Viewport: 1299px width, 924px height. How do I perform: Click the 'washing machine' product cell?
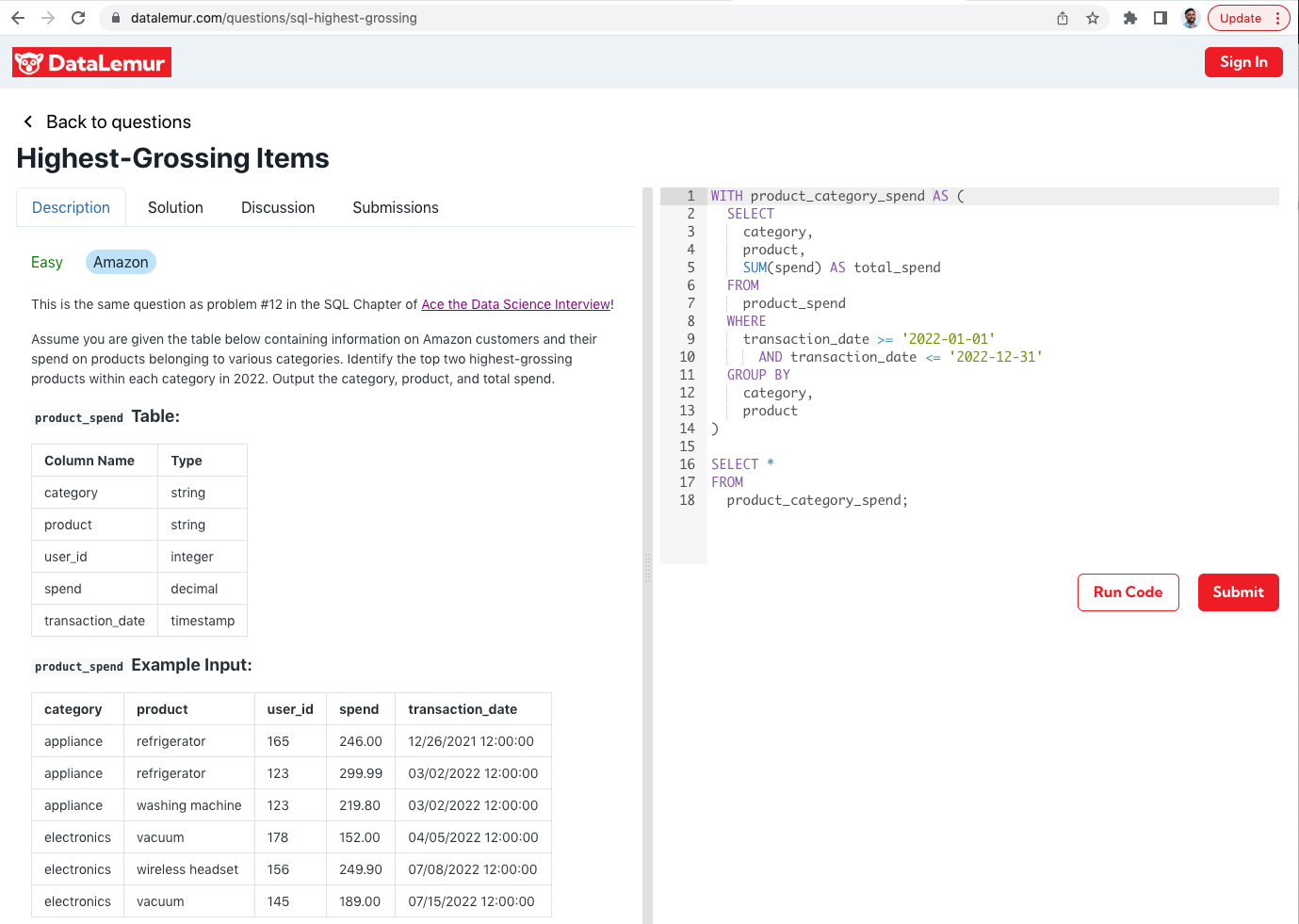[189, 805]
